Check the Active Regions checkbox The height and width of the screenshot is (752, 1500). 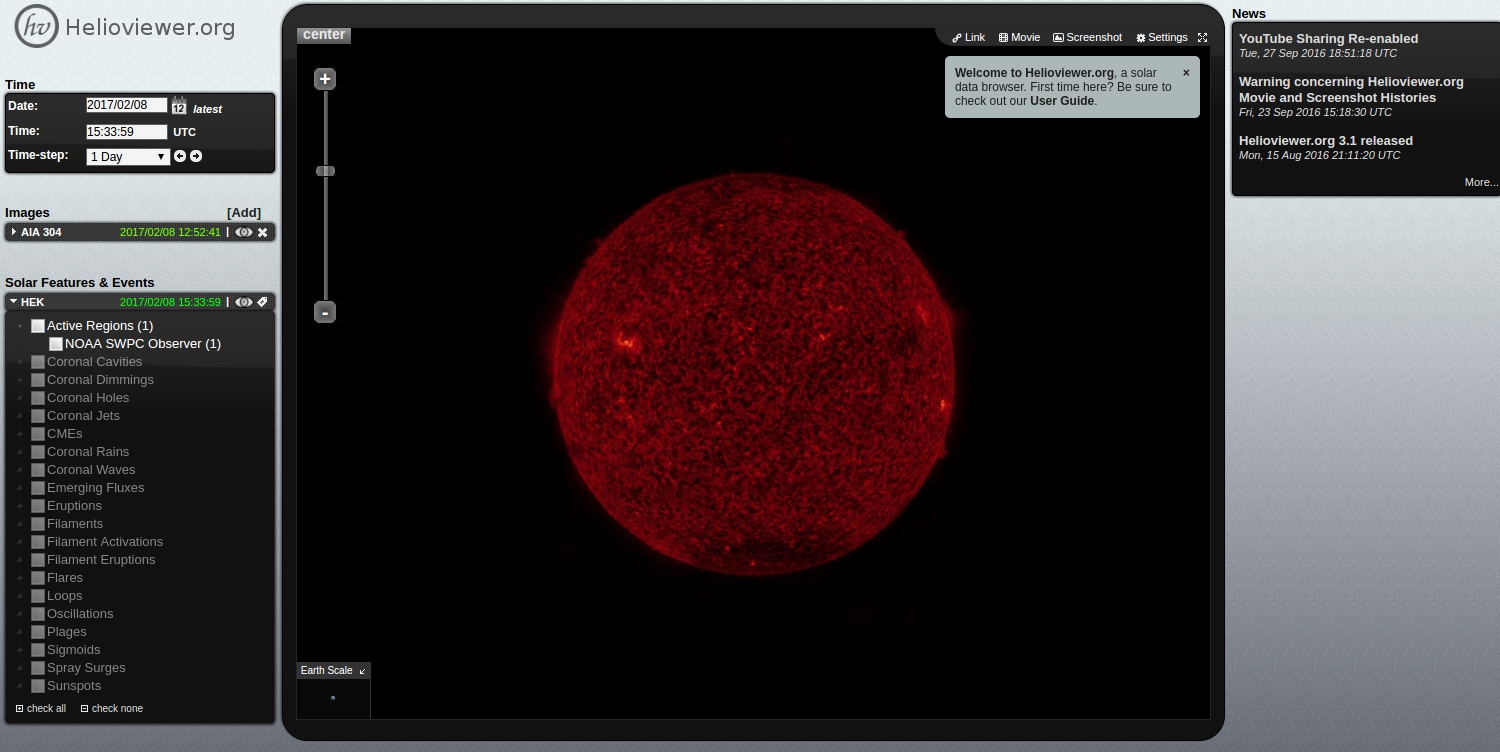[38, 326]
